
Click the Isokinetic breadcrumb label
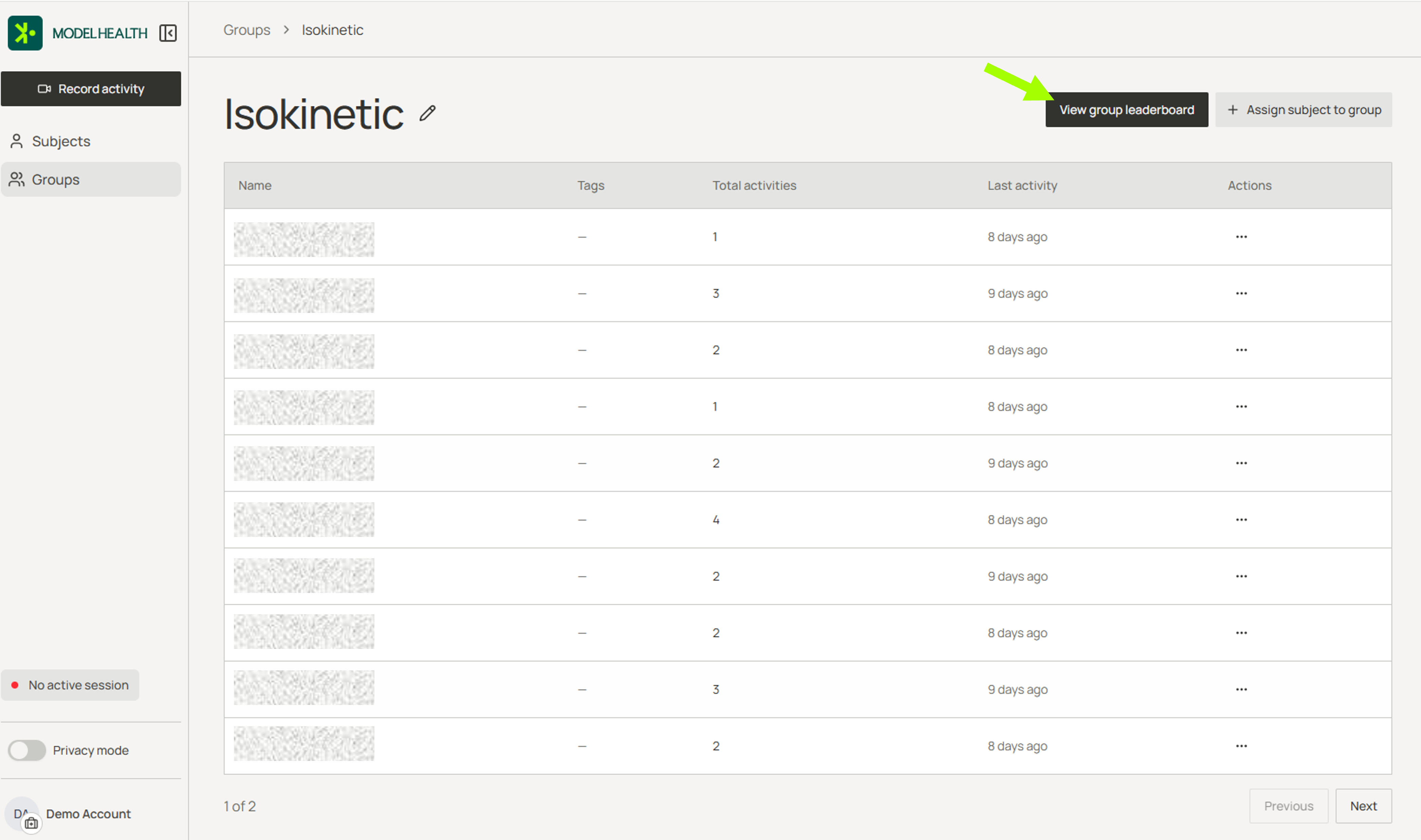tap(332, 30)
